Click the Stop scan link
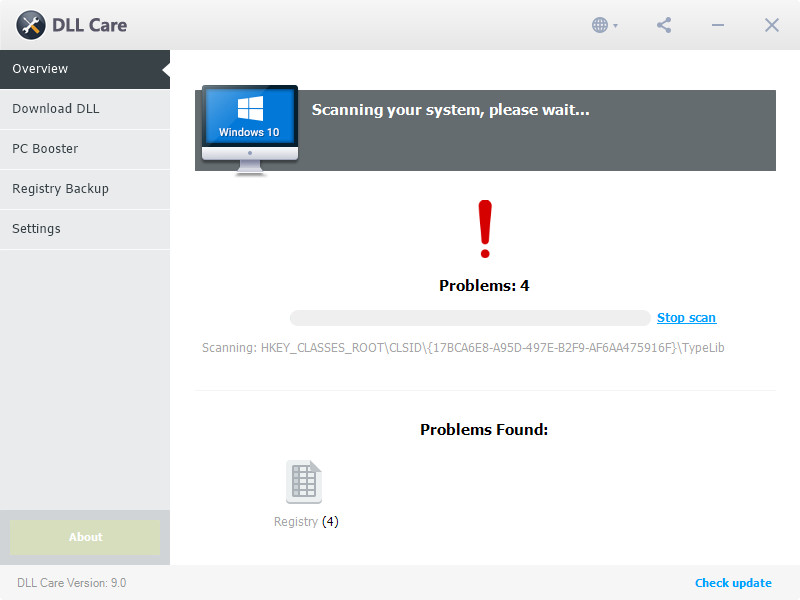The image size is (800, 600). click(x=686, y=318)
